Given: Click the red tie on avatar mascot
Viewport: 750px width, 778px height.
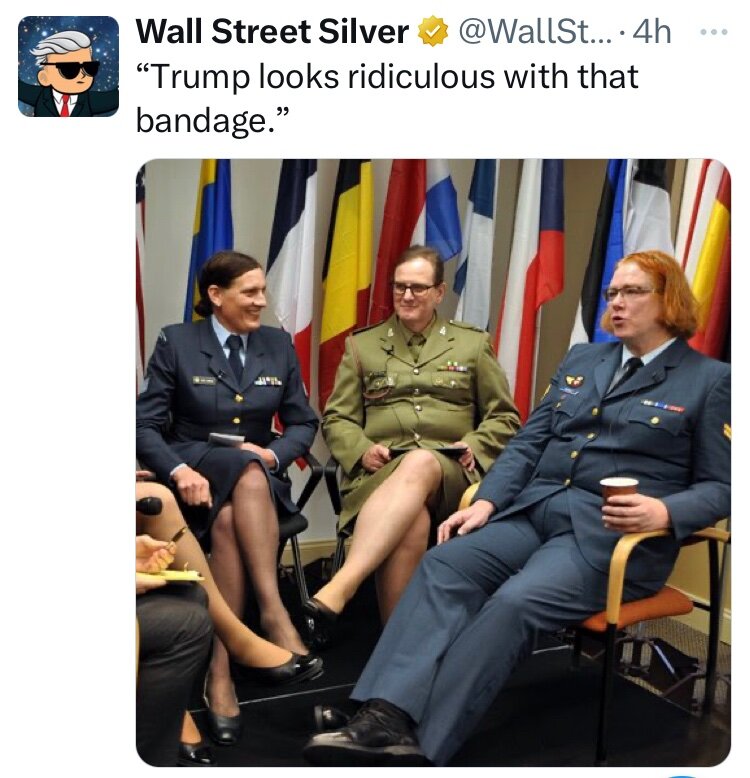Looking at the screenshot, I should 64,105.
